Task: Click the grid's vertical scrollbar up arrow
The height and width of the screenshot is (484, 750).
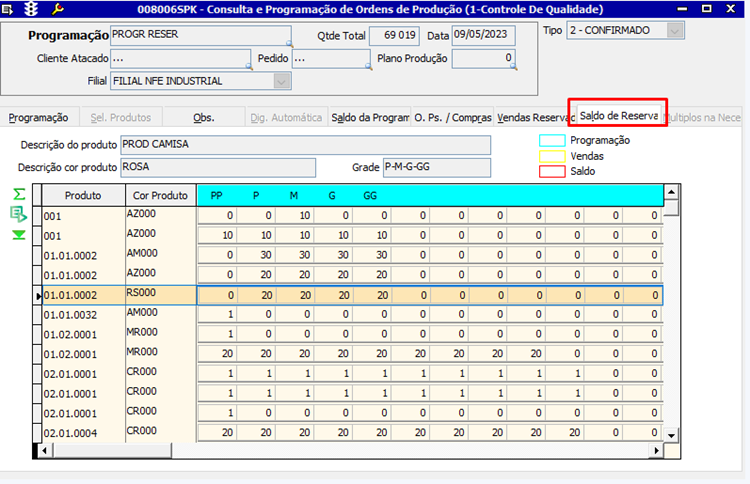Action: [x=672, y=191]
